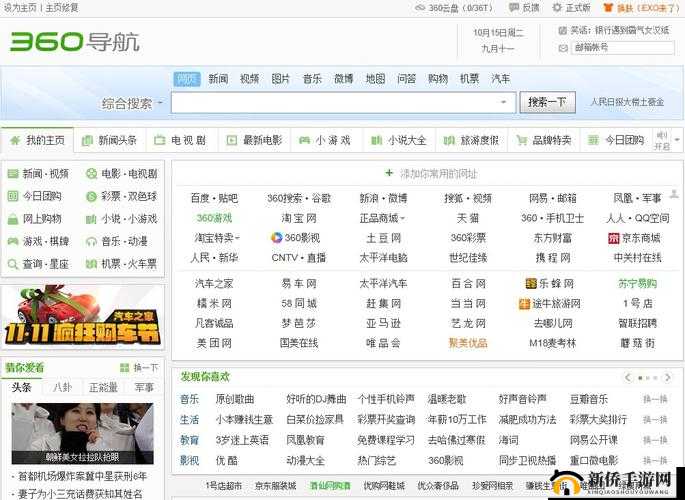Open the 11·11 疯狂购车节 banner
This screenshot has height=500, width=685.
point(83,317)
